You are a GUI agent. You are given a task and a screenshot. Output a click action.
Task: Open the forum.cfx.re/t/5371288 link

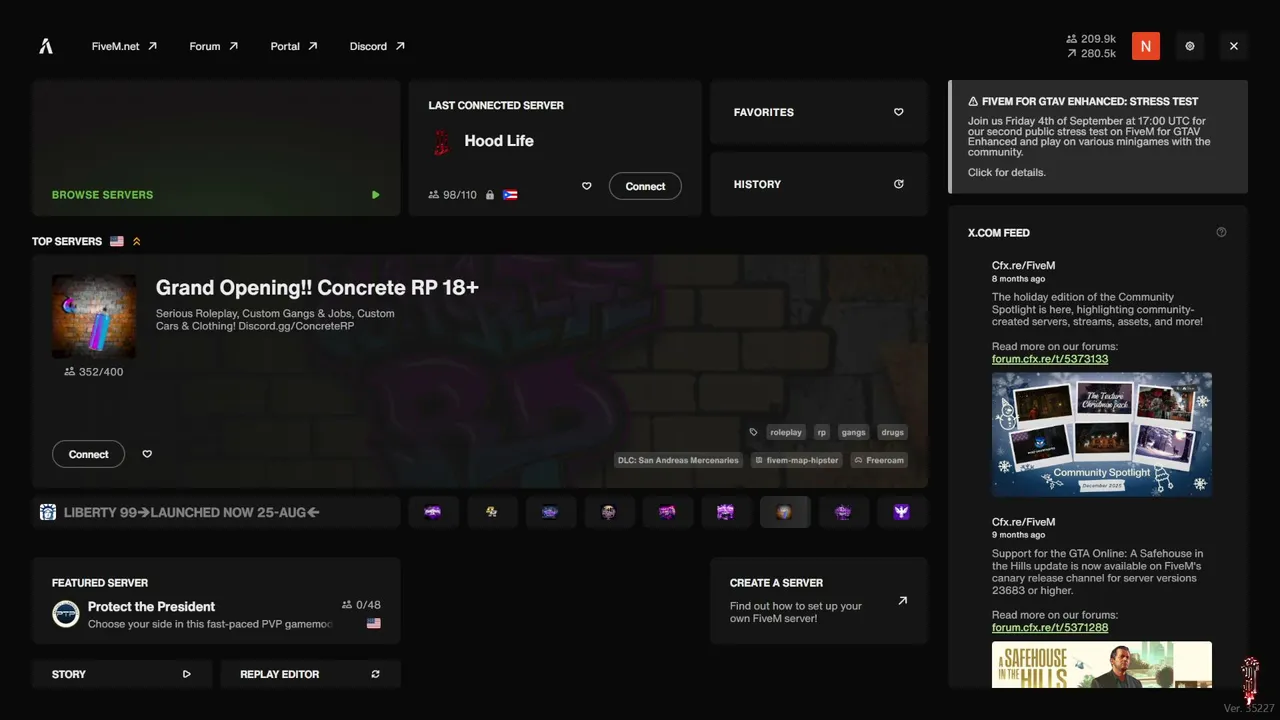[x=1050, y=628]
